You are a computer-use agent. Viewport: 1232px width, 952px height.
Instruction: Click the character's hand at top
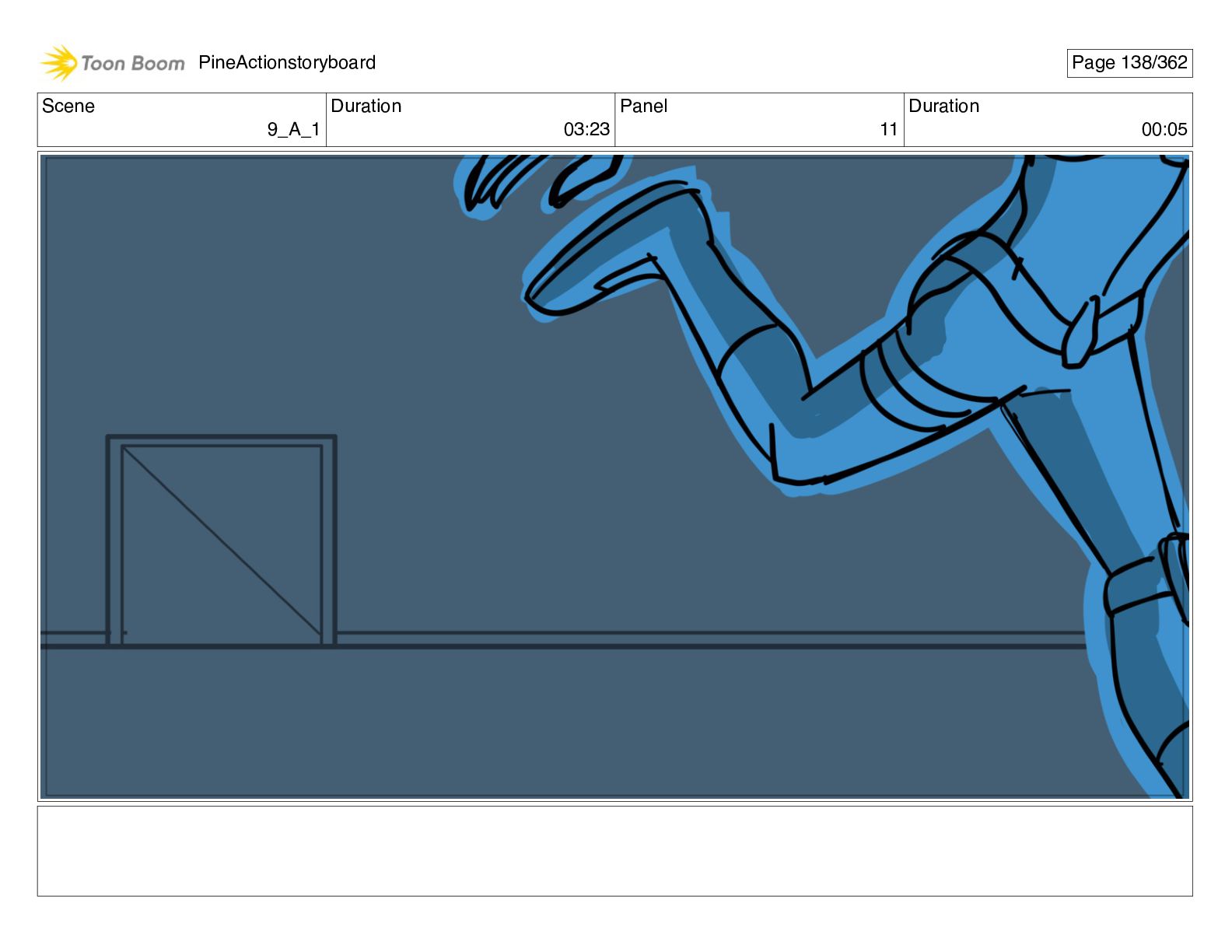click(x=537, y=183)
